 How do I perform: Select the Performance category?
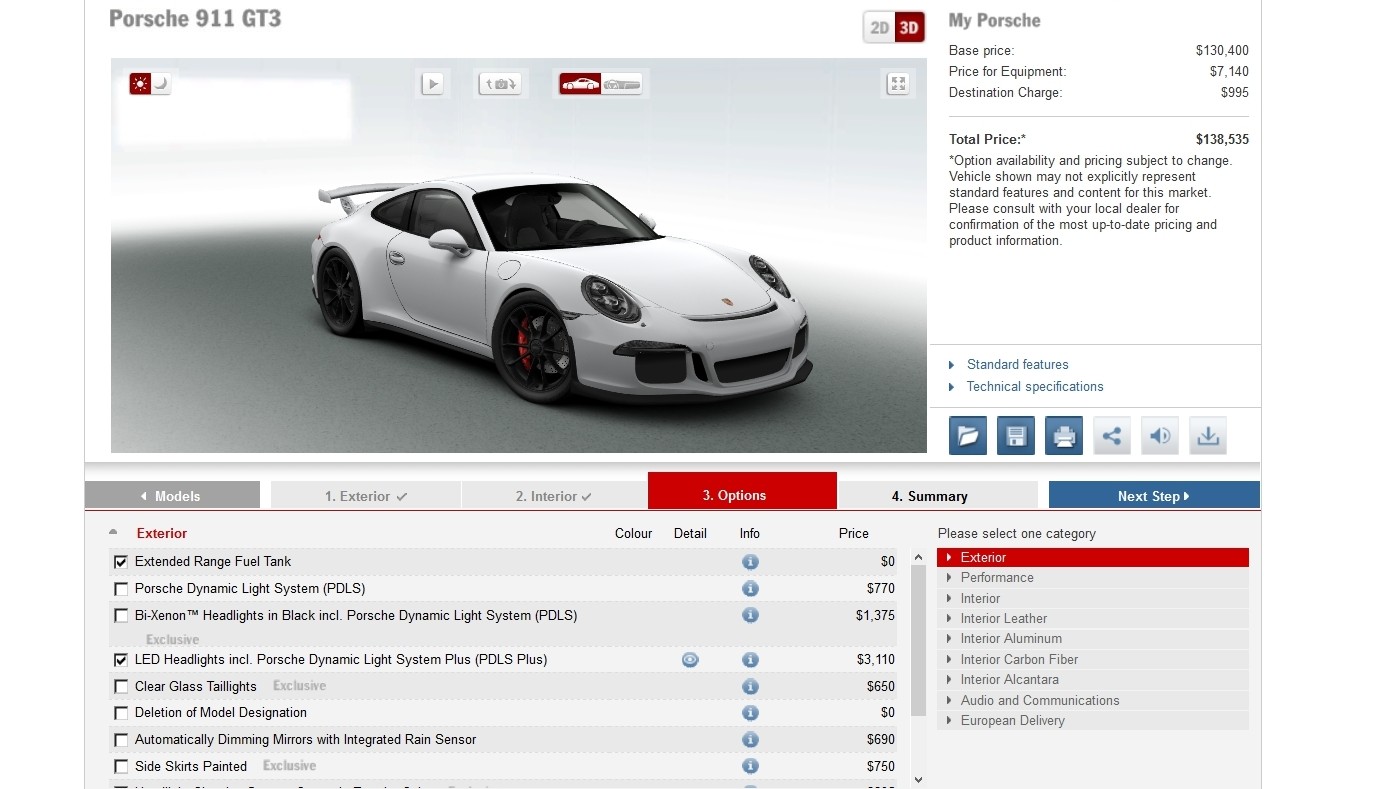click(x=1093, y=578)
